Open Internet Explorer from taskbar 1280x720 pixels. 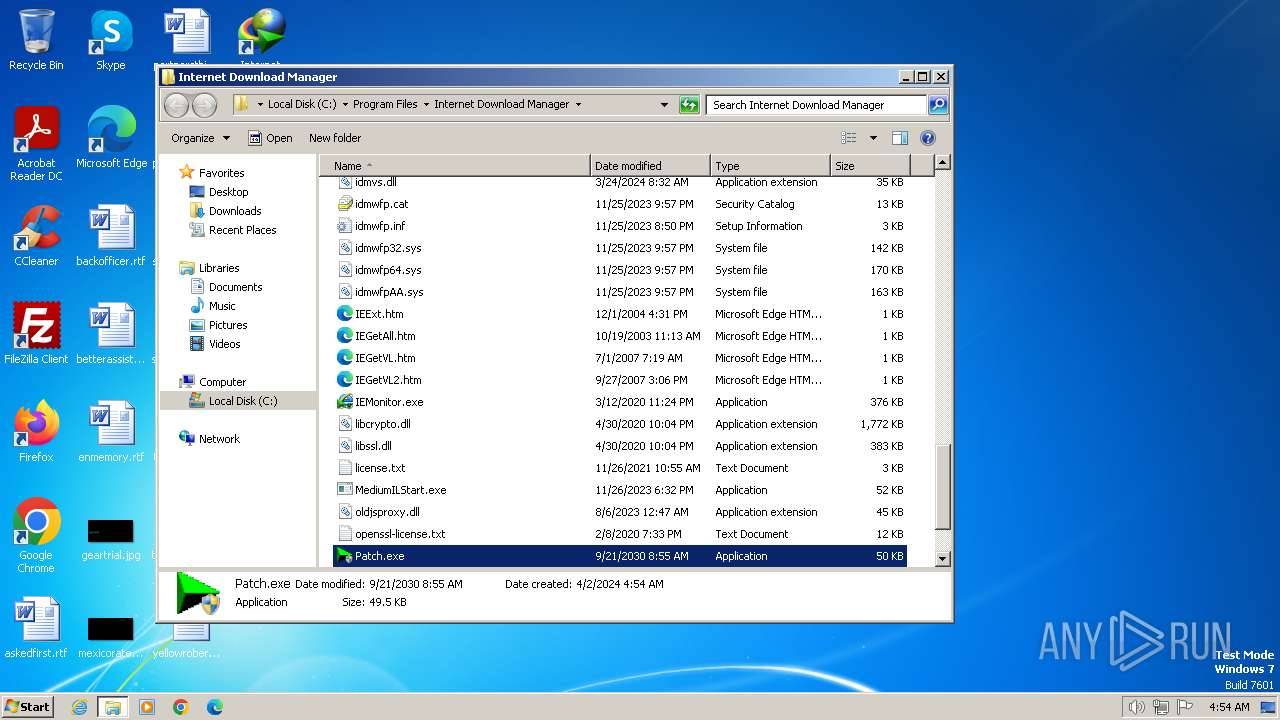(79, 707)
